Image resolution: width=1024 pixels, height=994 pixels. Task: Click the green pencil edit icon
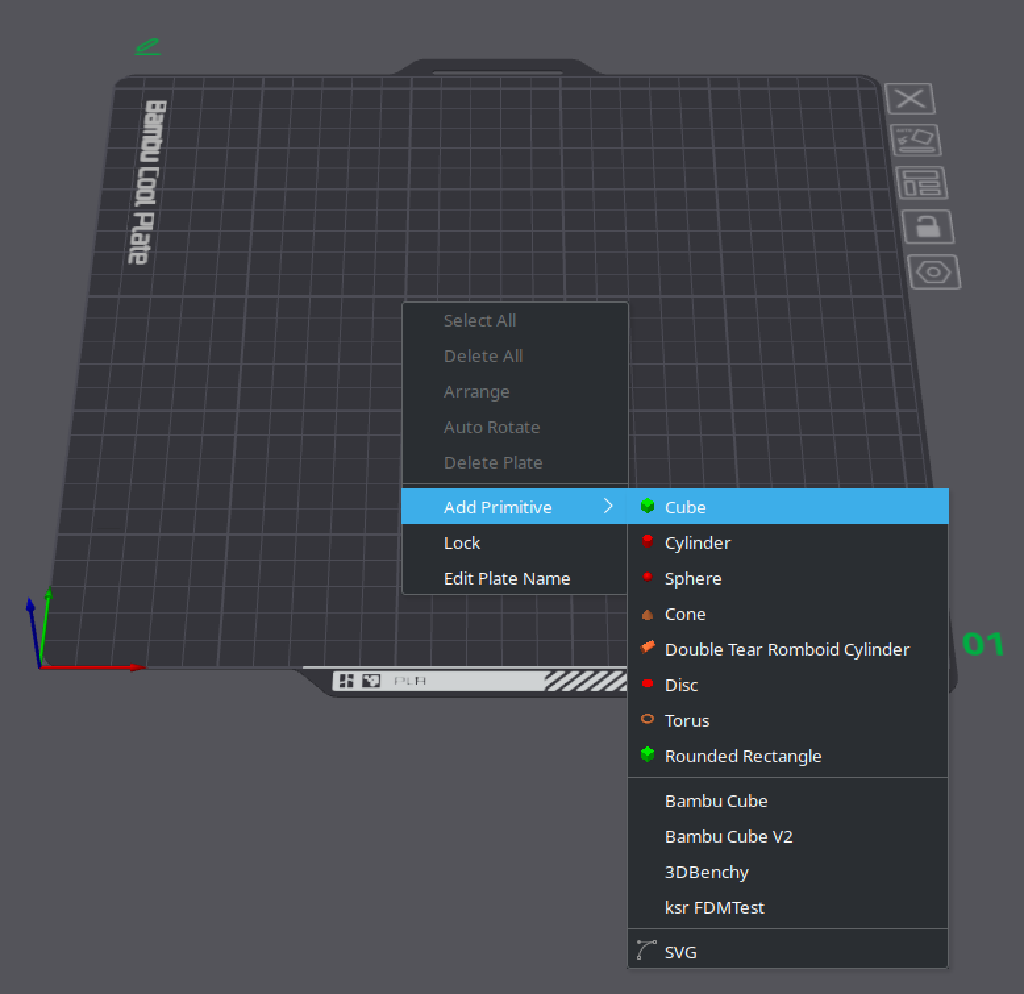147,45
